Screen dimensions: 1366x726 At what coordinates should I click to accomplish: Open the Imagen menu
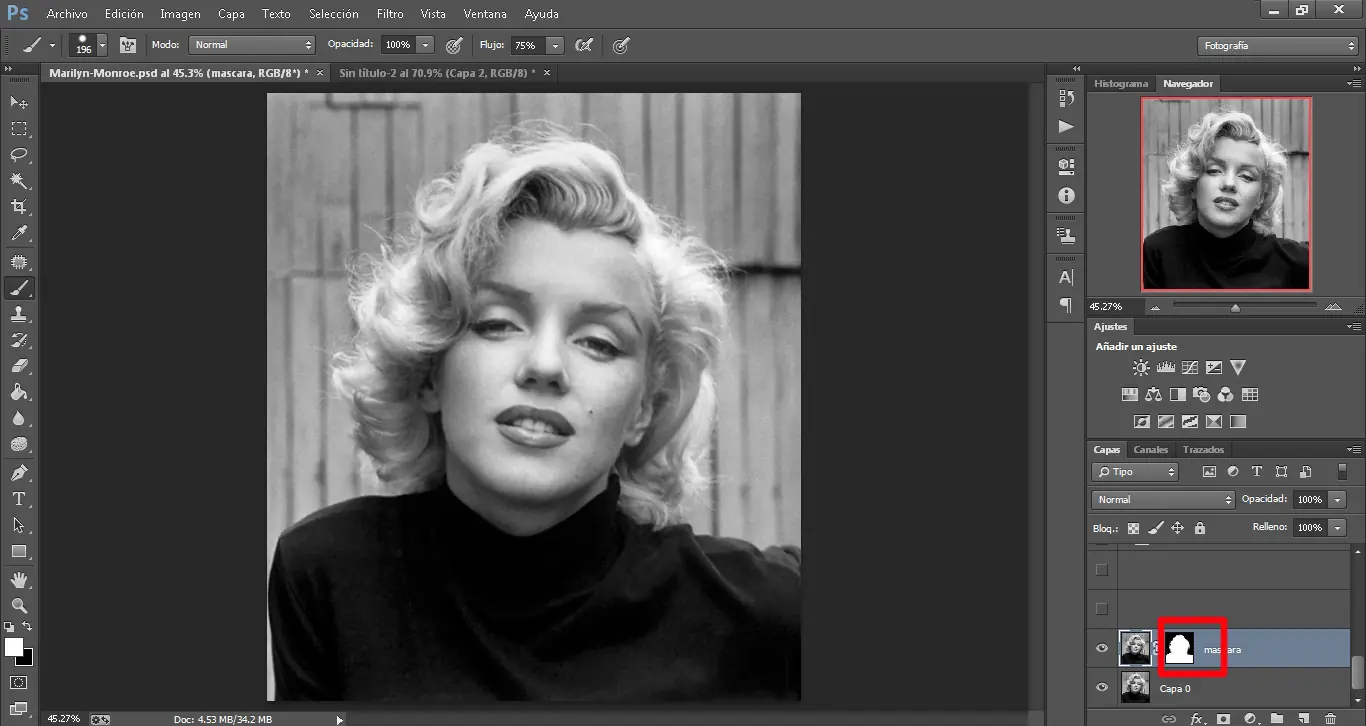[x=180, y=14]
